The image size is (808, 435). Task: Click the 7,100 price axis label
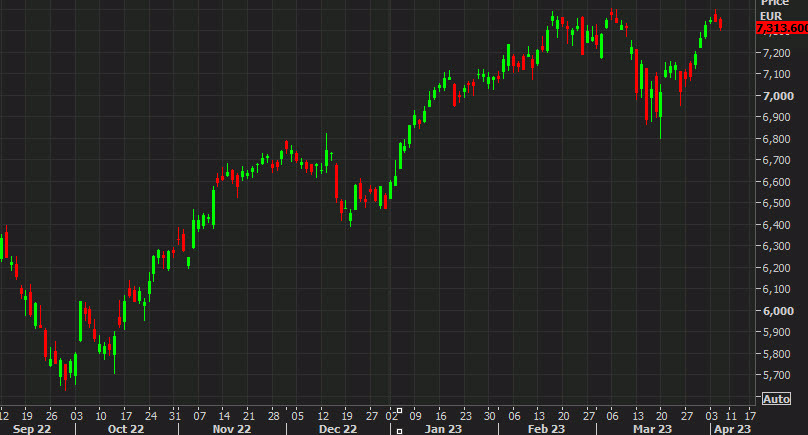777,74
